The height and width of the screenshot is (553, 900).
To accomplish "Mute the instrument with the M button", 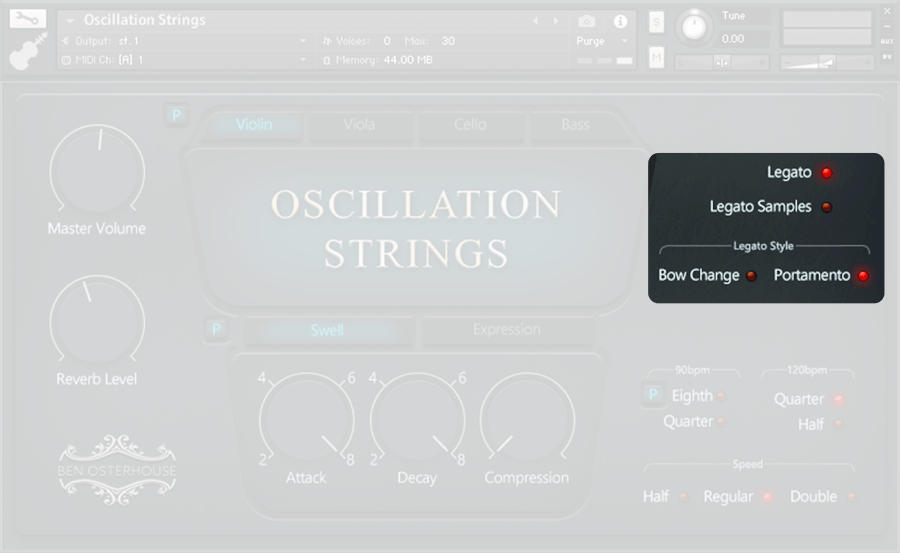I will point(657,57).
